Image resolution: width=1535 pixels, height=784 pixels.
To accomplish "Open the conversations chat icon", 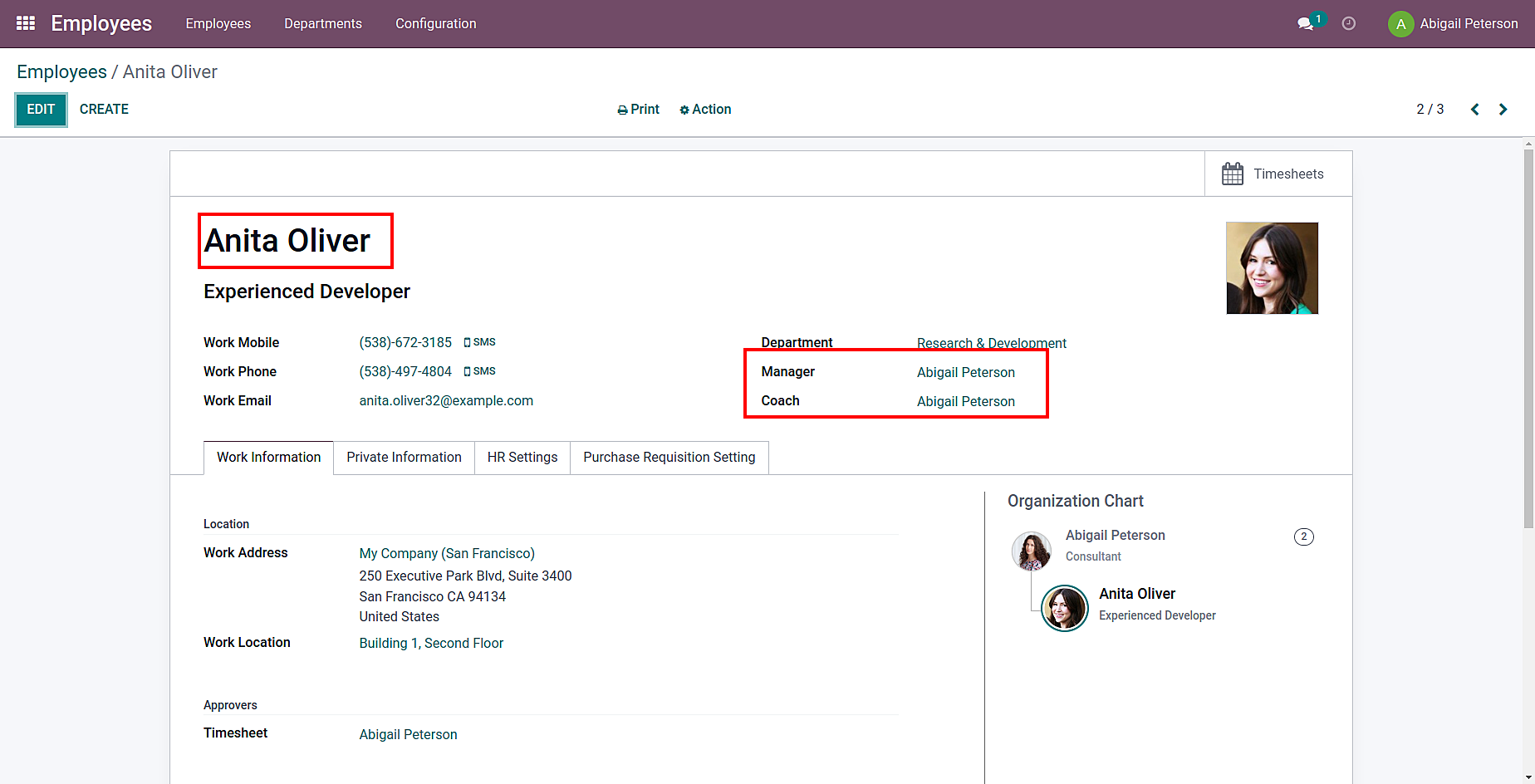I will (1306, 23).
